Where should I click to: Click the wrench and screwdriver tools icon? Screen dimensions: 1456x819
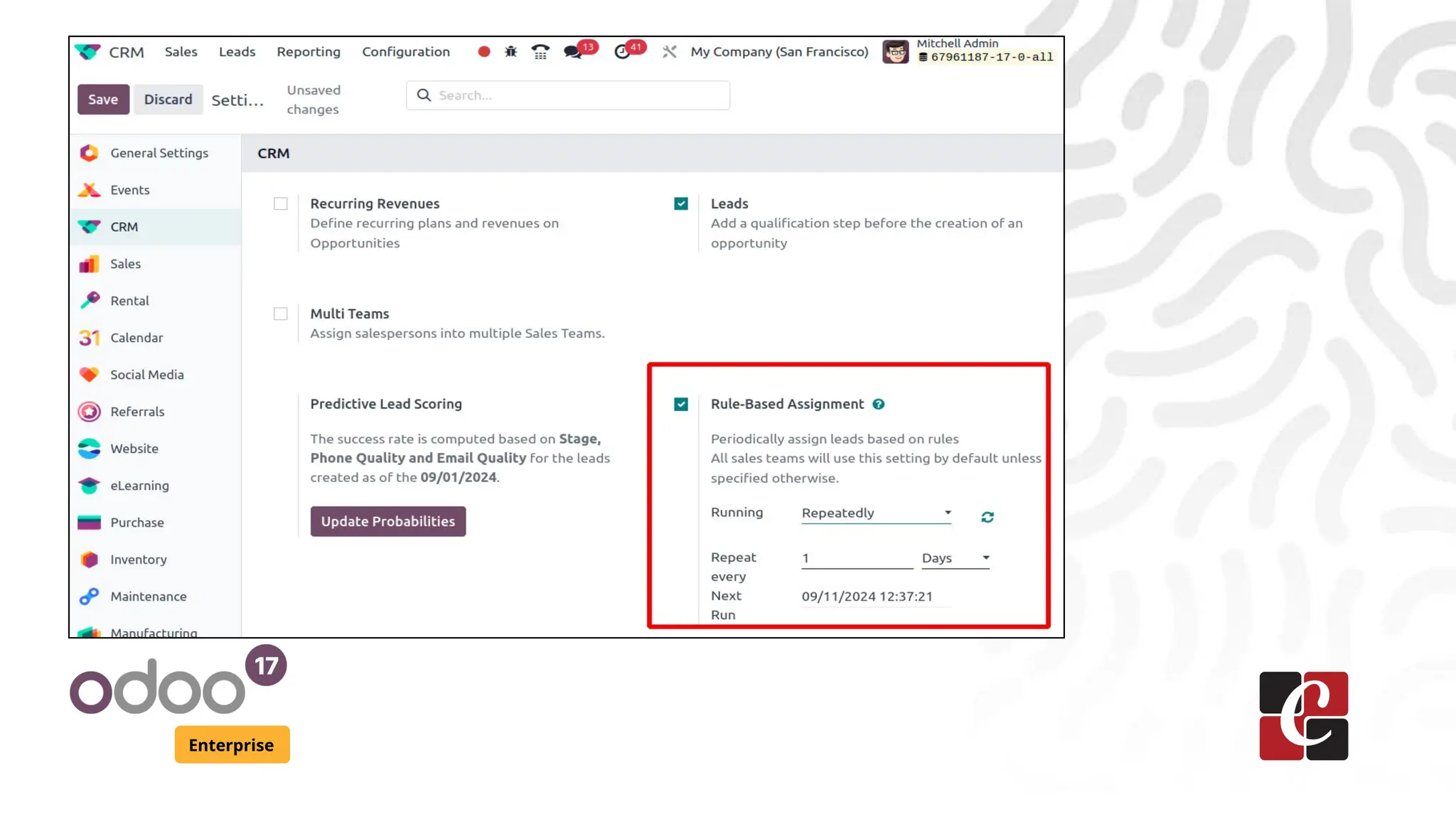point(669,52)
